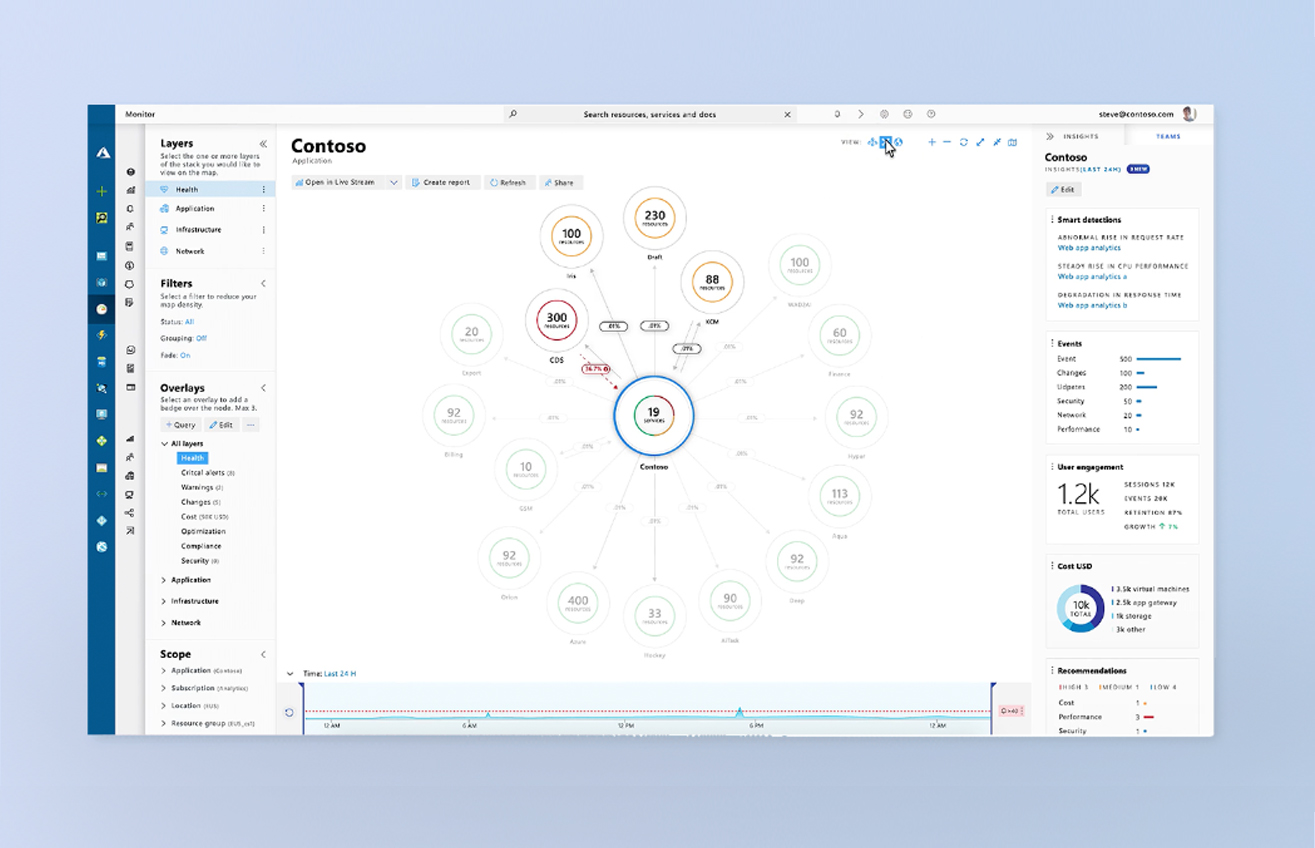This screenshot has height=848, width=1315.
Task: Select the Application layer in Layers list
Action: (195, 209)
